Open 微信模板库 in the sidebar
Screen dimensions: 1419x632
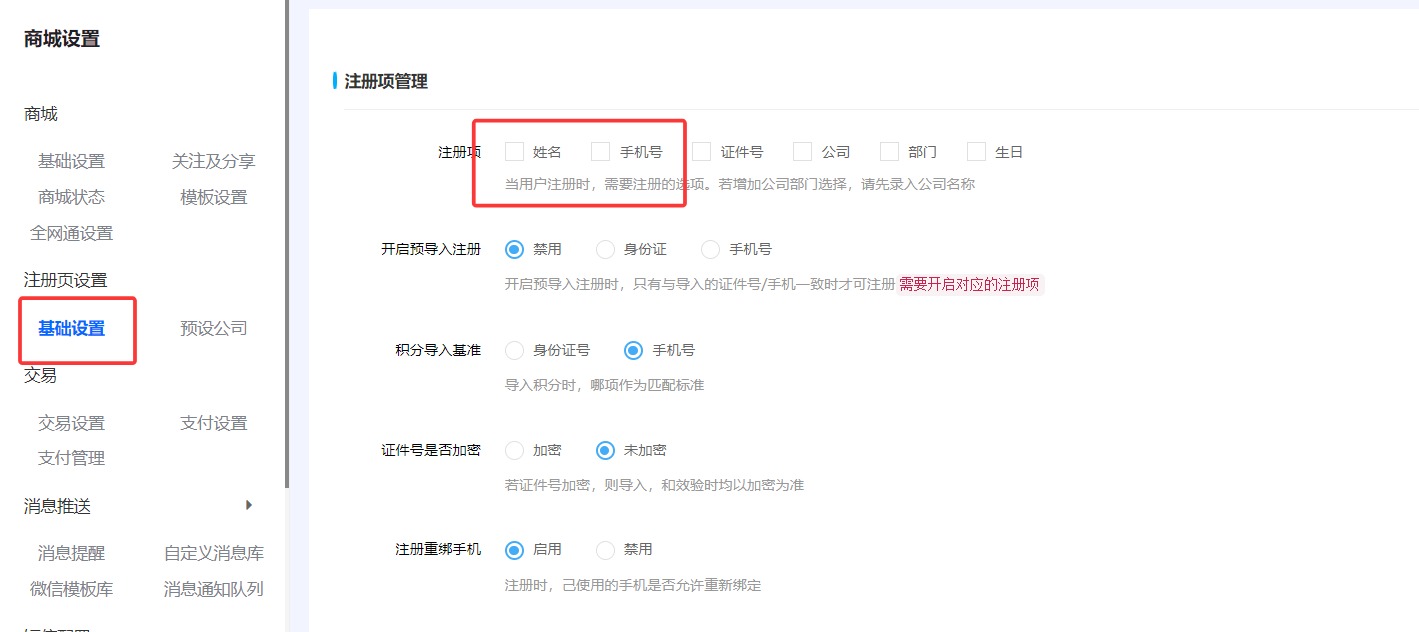pos(71,589)
